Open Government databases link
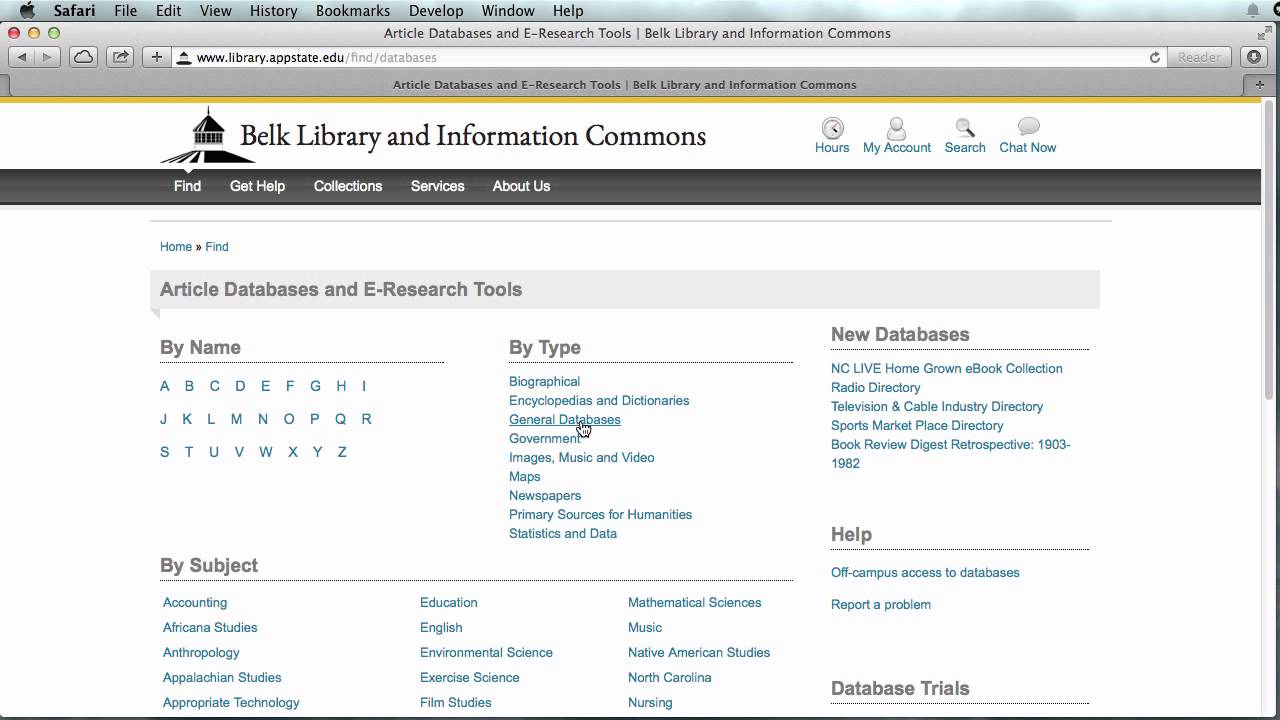This screenshot has width=1280, height=720. (544, 439)
